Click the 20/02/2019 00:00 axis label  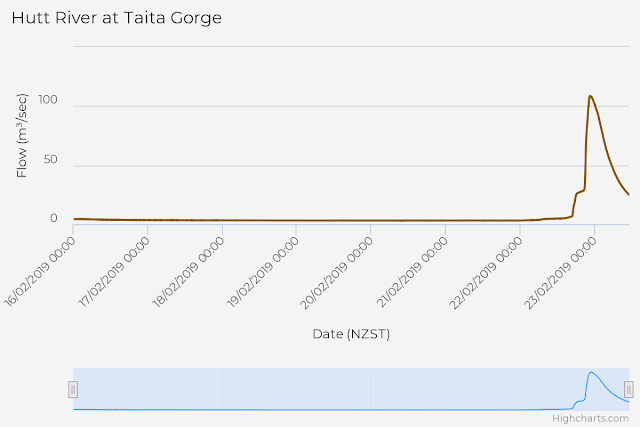[x=337, y=271]
